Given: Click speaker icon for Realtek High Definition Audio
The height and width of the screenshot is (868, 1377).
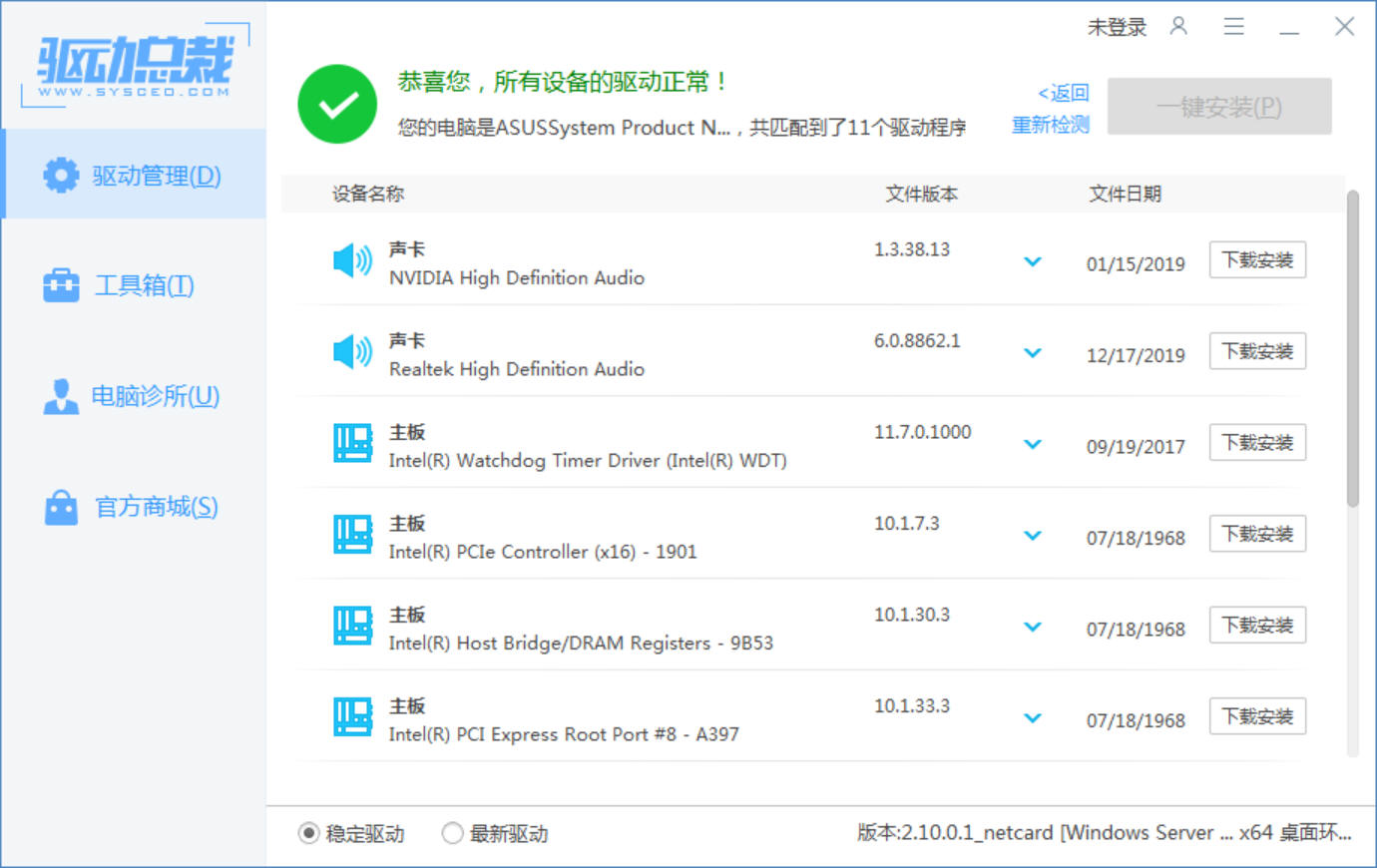Looking at the screenshot, I should tap(352, 352).
